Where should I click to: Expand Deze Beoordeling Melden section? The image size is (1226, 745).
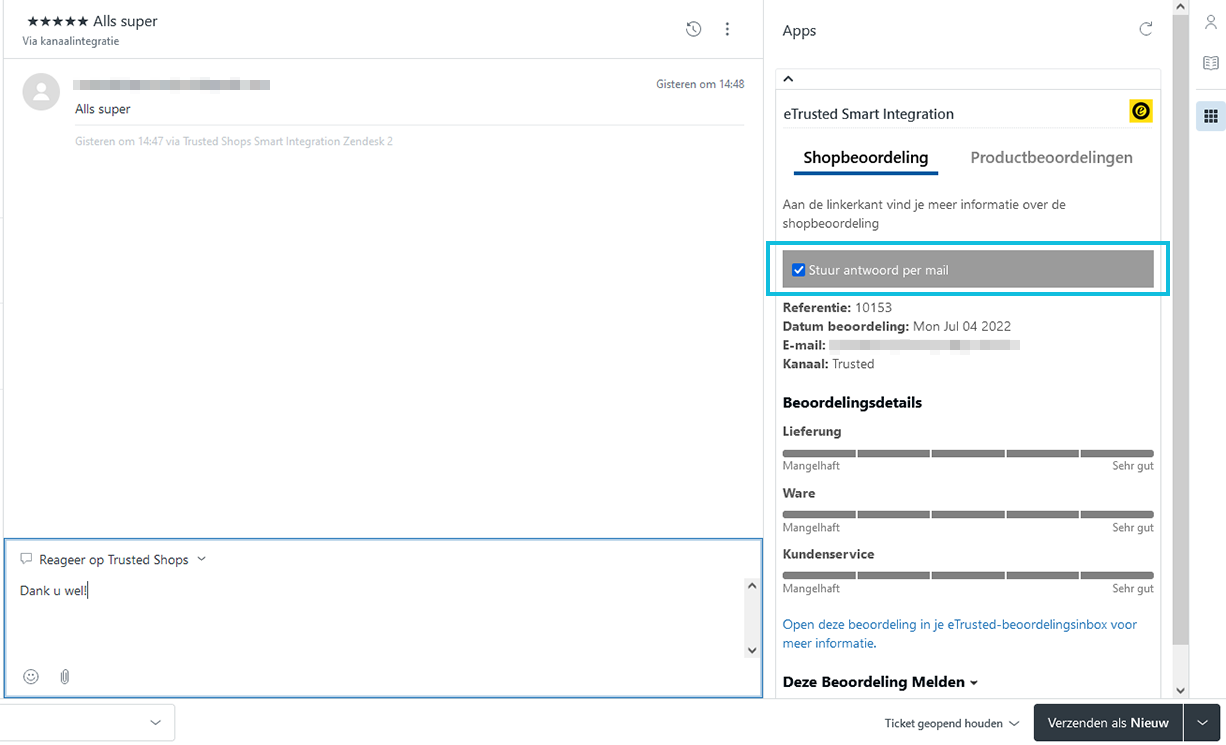[x=880, y=682]
